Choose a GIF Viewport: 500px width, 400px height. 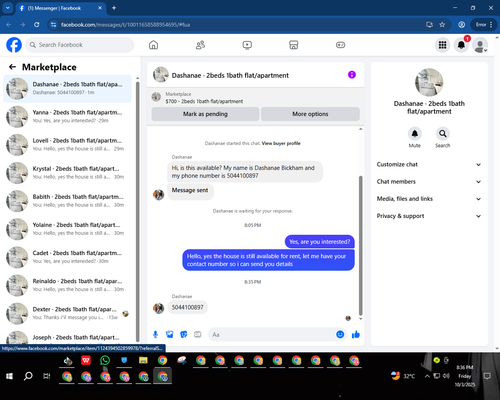pyautogui.click(x=198, y=334)
